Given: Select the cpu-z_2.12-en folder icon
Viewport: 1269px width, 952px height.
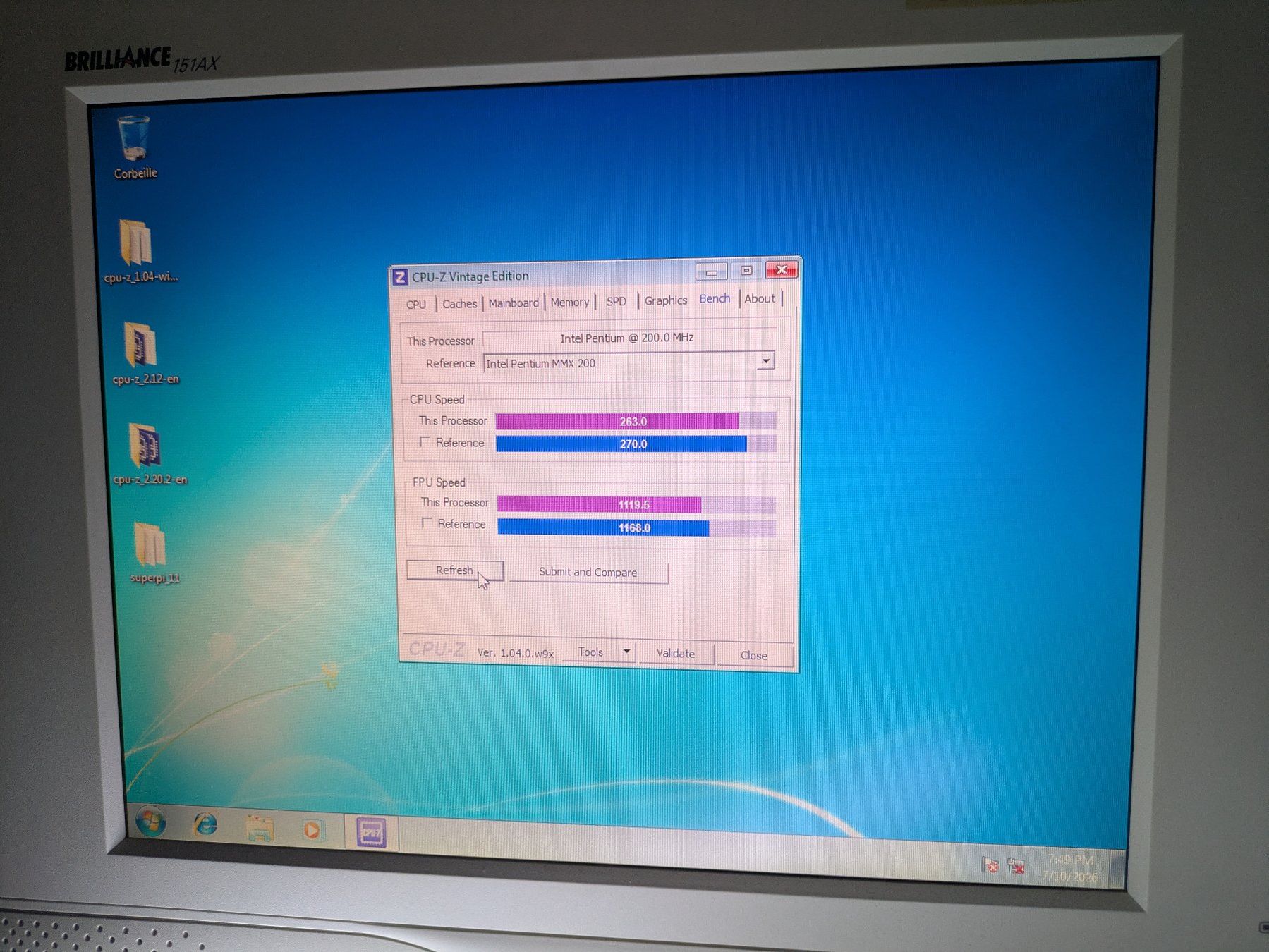Looking at the screenshot, I should [x=144, y=353].
